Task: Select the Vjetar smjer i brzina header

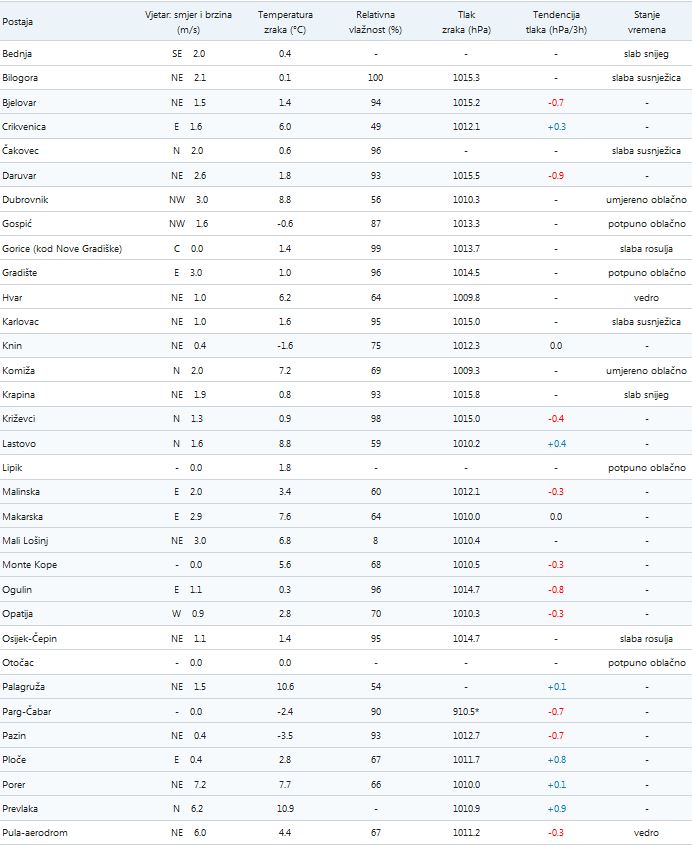Action: point(189,22)
